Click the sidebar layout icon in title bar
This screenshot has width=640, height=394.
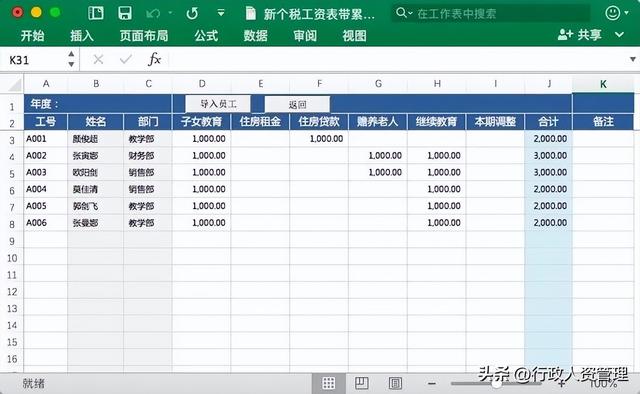click(96, 13)
